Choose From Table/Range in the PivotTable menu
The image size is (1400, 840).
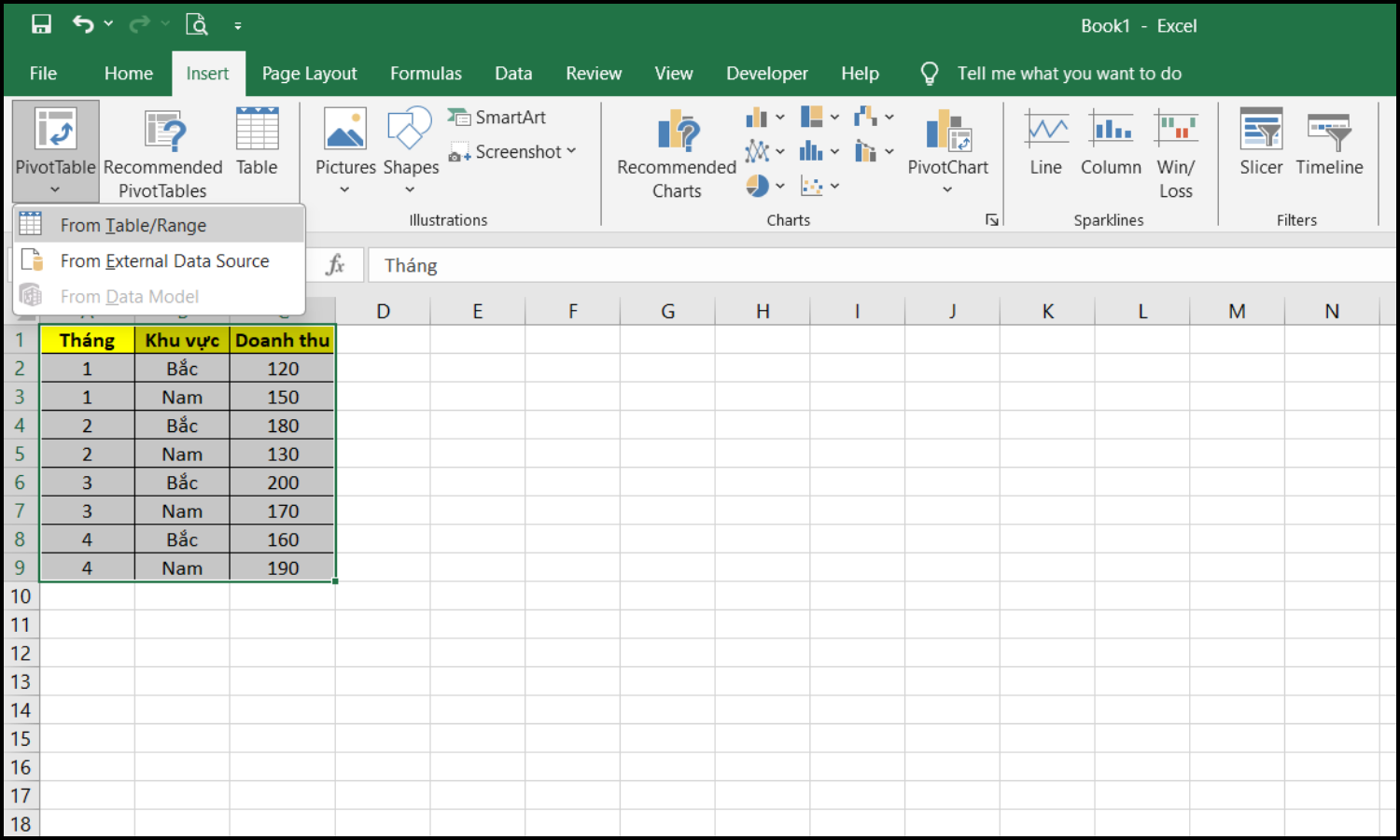(x=133, y=225)
